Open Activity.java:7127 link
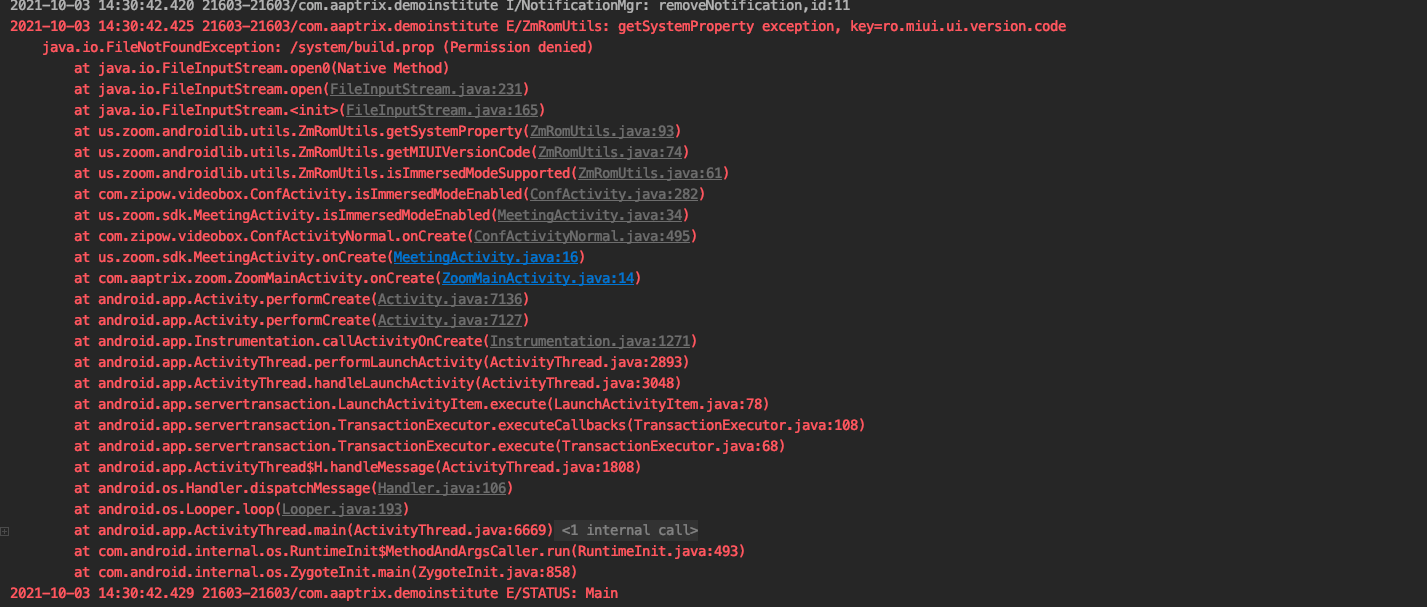The height and width of the screenshot is (607, 1427). (x=450, y=320)
